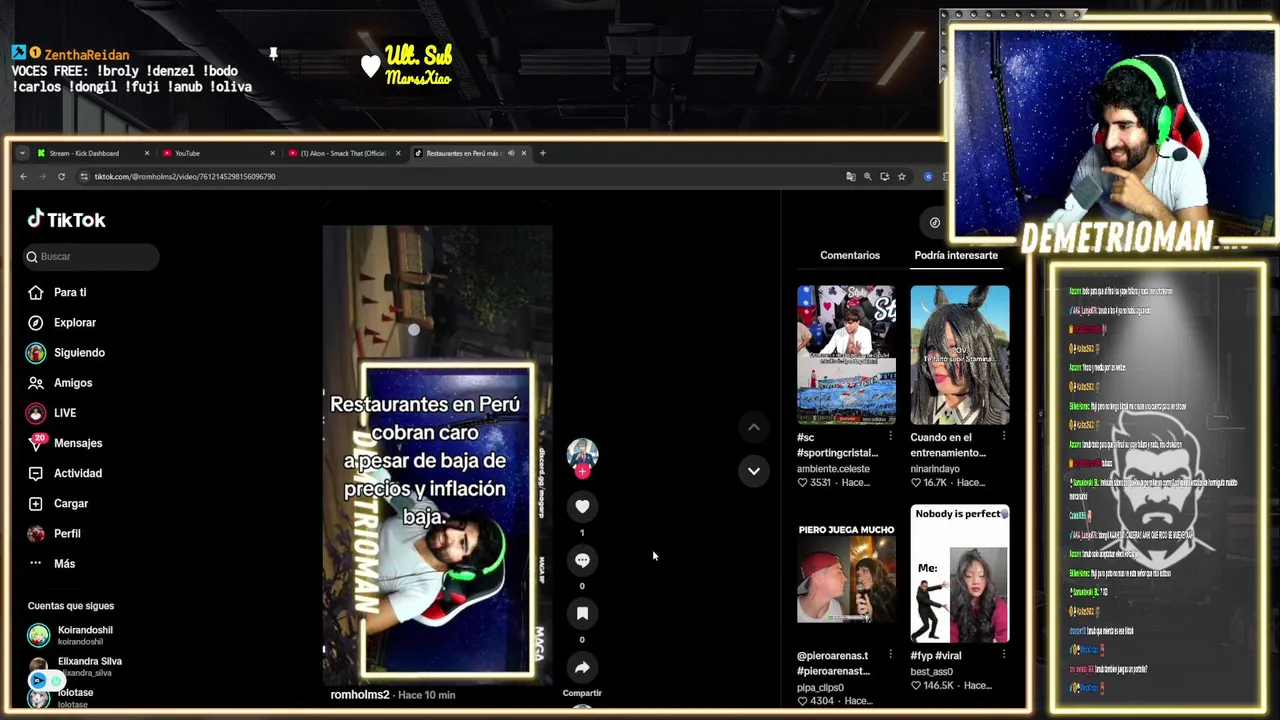Open options for Cuando en el entrenamiento video
Image resolution: width=1280 pixels, height=720 pixels.
click(1004, 436)
